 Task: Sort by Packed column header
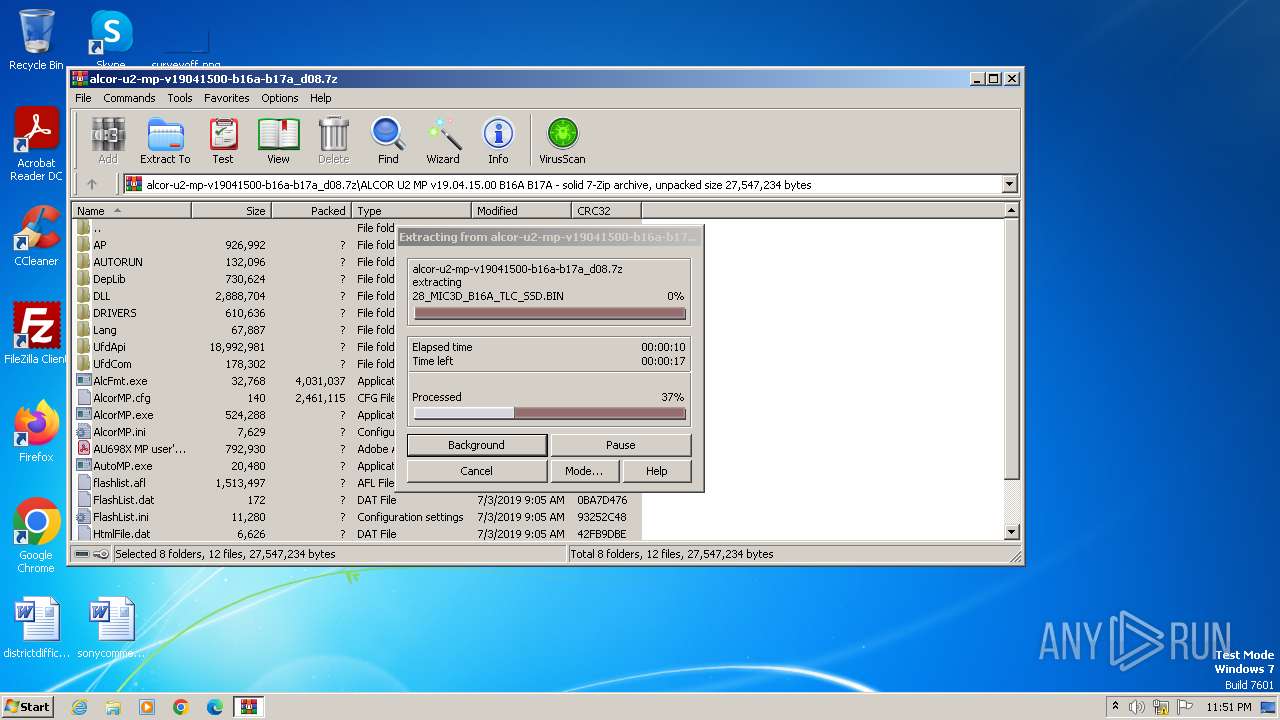(312, 211)
